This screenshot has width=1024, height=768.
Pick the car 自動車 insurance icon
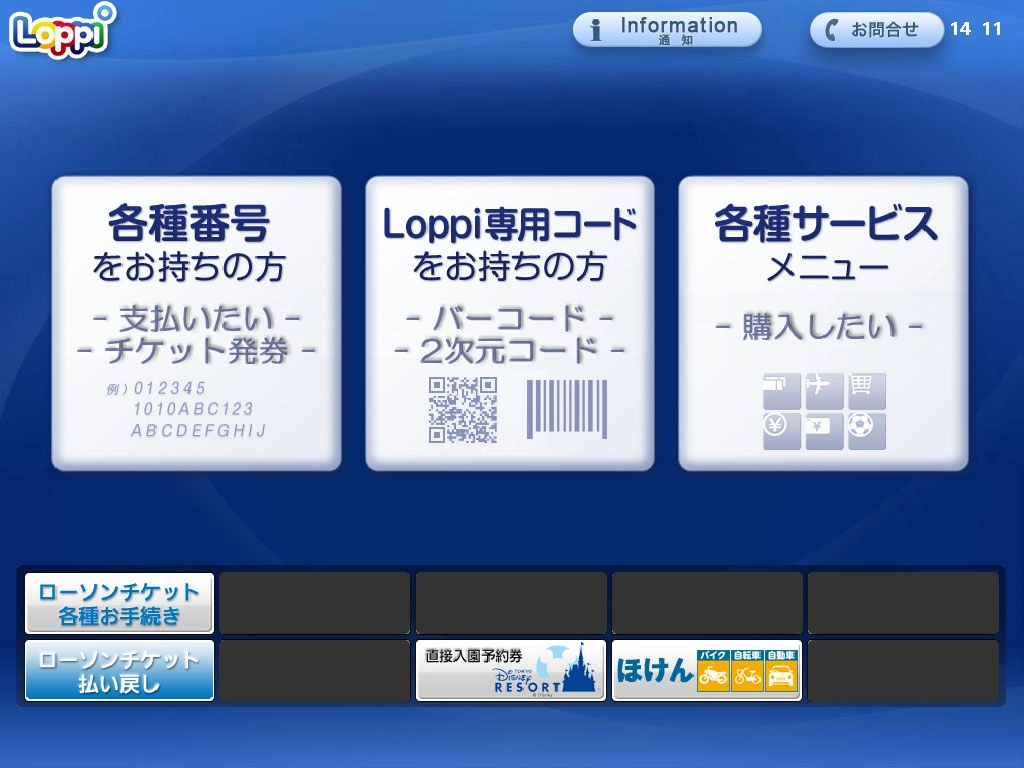[781, 671]
